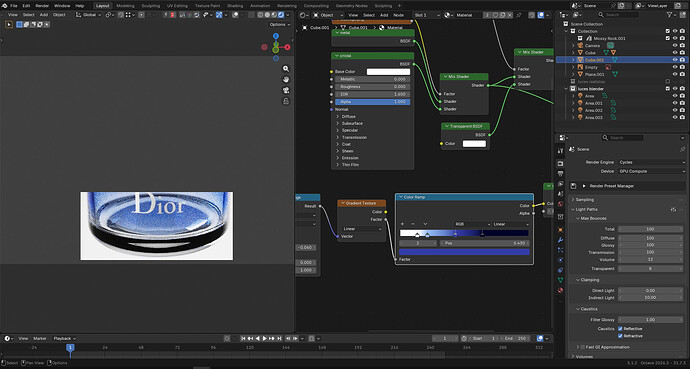
Task: Click the minus to remove color ramp stop
Action: (413, 224)
